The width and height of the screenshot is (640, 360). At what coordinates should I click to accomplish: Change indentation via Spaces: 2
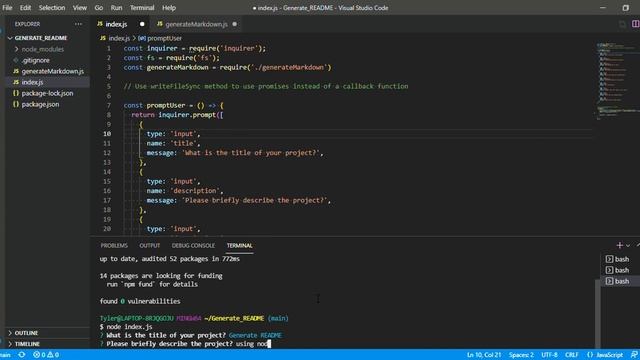[521, 355]
